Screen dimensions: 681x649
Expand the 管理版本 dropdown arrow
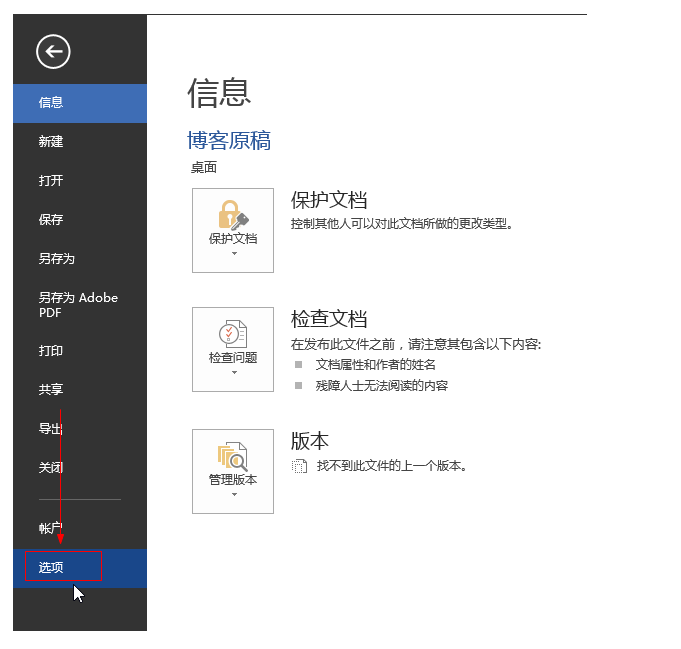[x=235, y=495]
